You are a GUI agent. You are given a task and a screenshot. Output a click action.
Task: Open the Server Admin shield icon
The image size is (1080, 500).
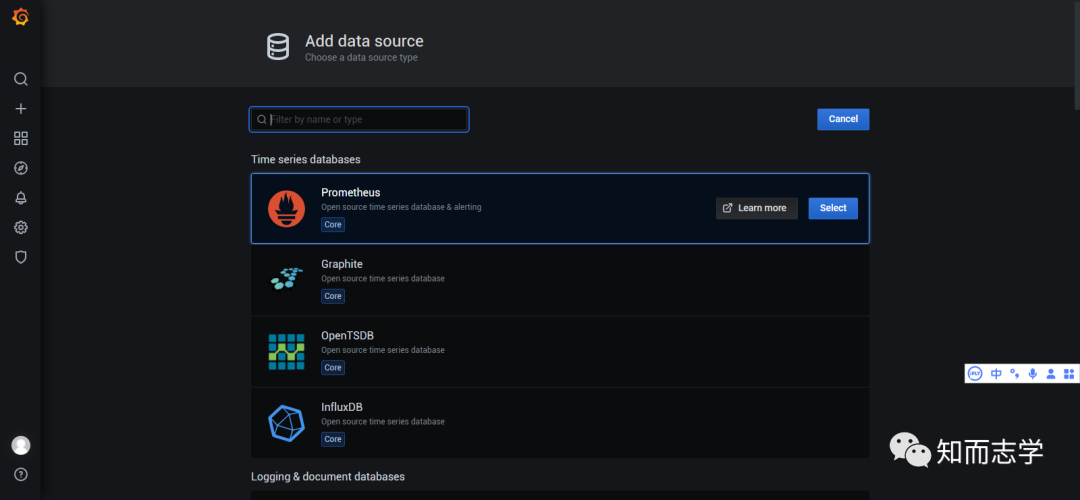point(20,257)
